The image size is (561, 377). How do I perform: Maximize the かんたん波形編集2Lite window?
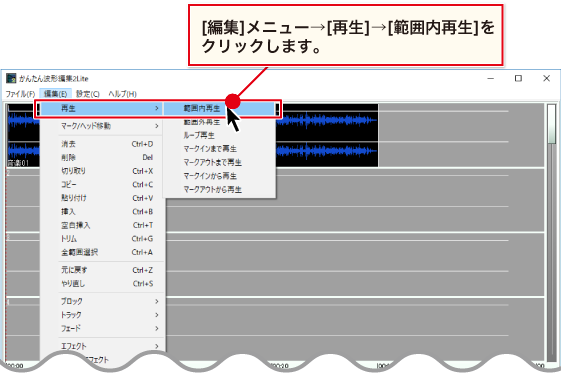click(x=518, y=78)
